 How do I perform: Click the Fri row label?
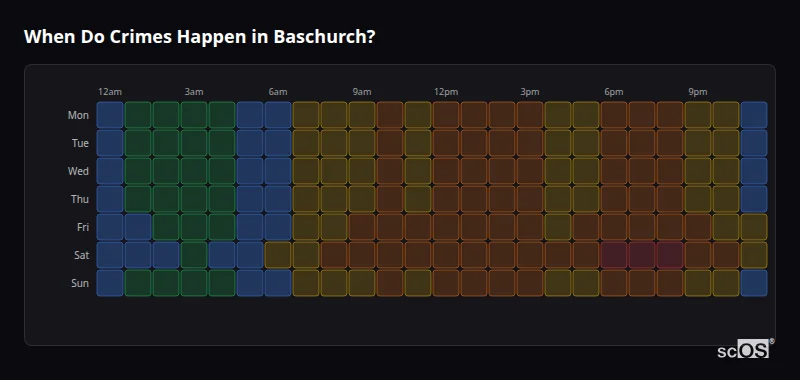(x=83, y=227)
